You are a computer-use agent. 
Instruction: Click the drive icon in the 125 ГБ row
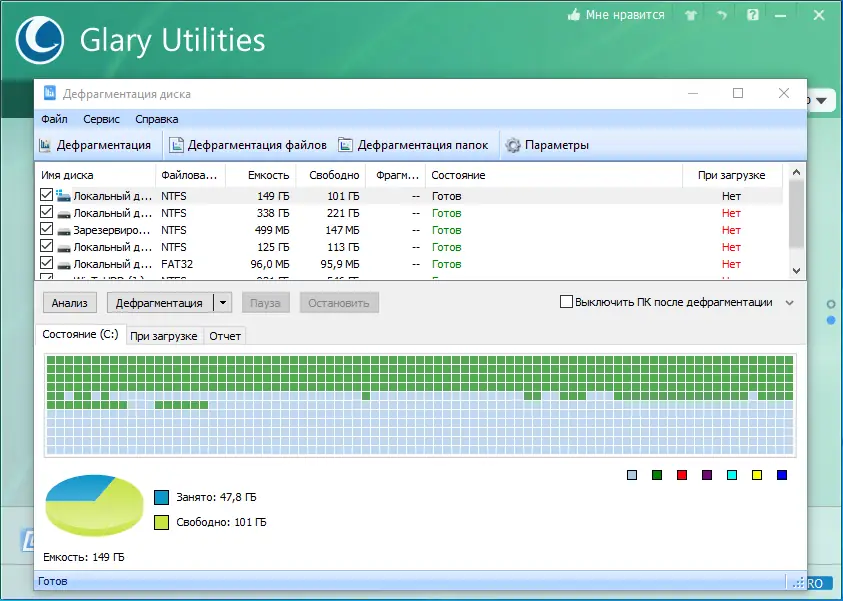tap(64, 248)
